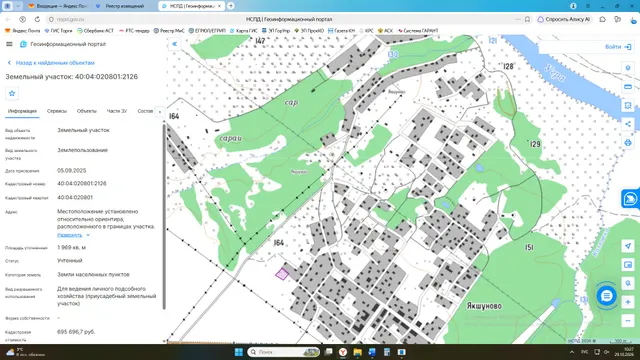
Task: Collapse the side panel with the double-arrow icon
Action: (x=175, y=44)
